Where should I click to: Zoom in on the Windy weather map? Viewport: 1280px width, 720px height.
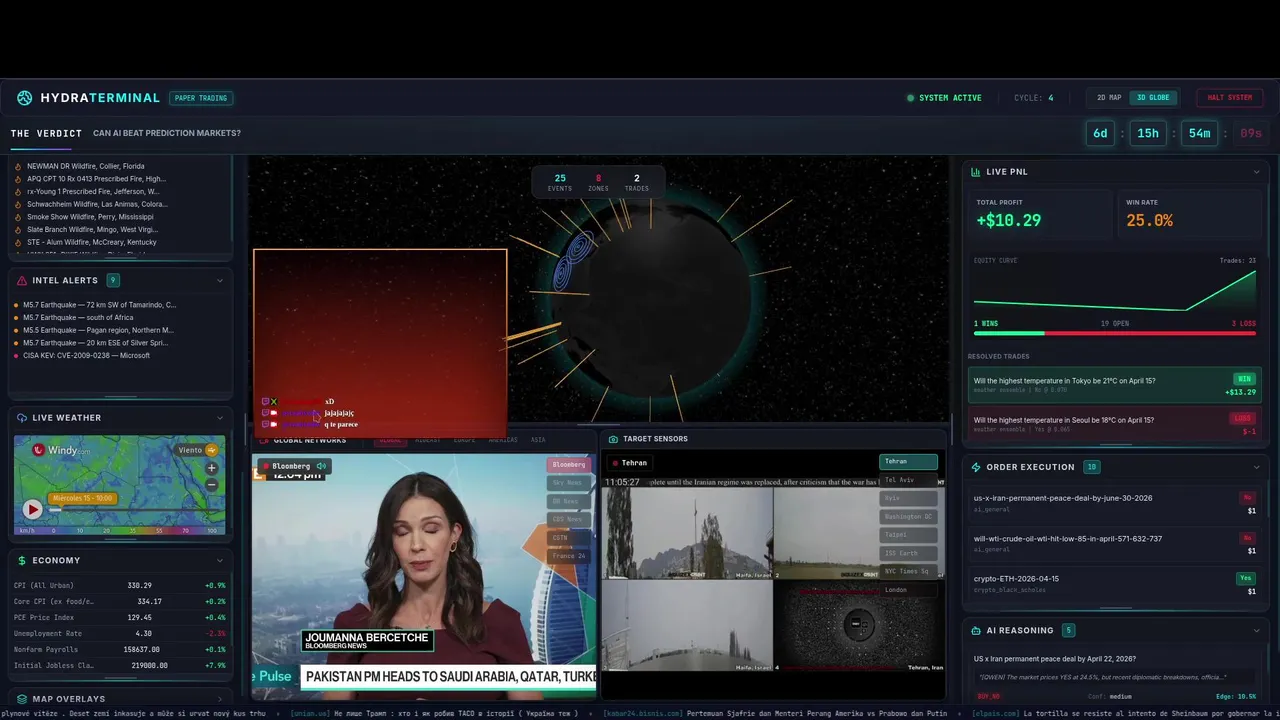211,468
